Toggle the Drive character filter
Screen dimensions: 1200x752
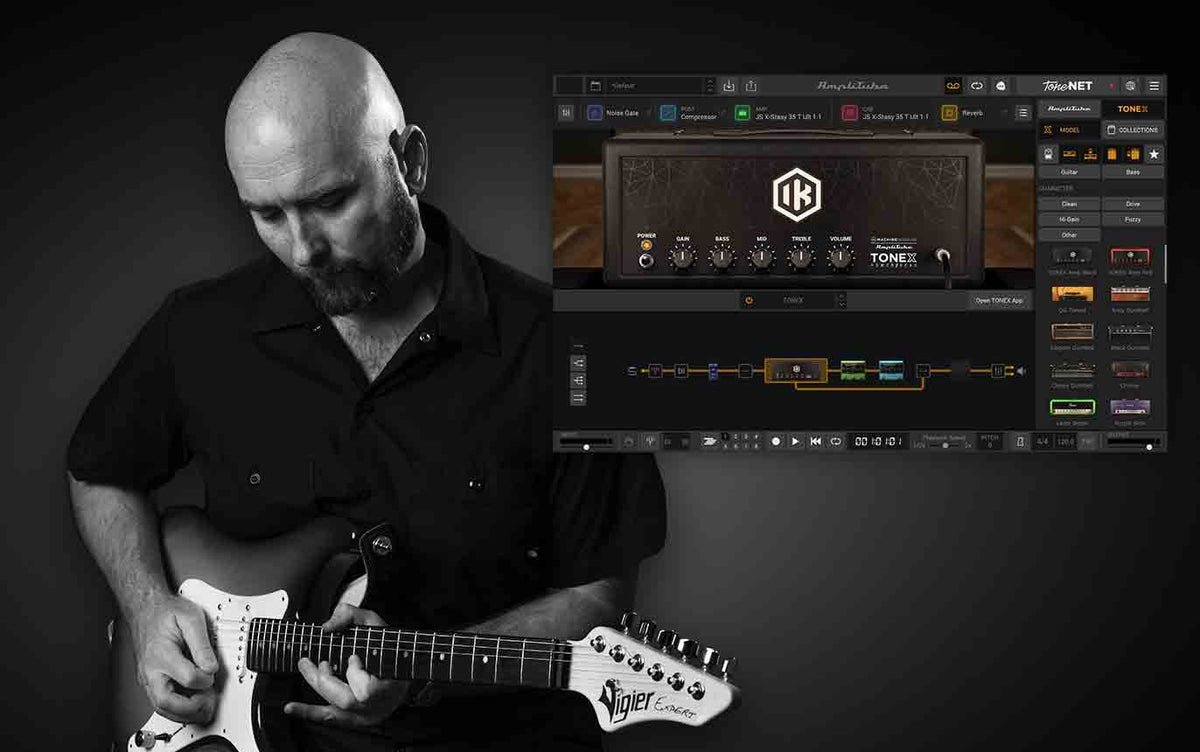tap(1133, 204)
